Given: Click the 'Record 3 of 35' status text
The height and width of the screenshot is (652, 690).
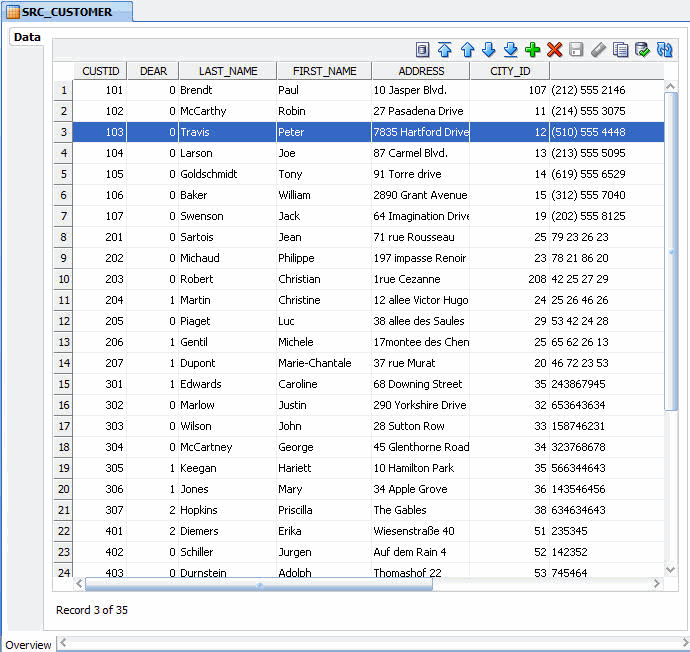Looking at the screenshot, I should [x=92, y=610].
